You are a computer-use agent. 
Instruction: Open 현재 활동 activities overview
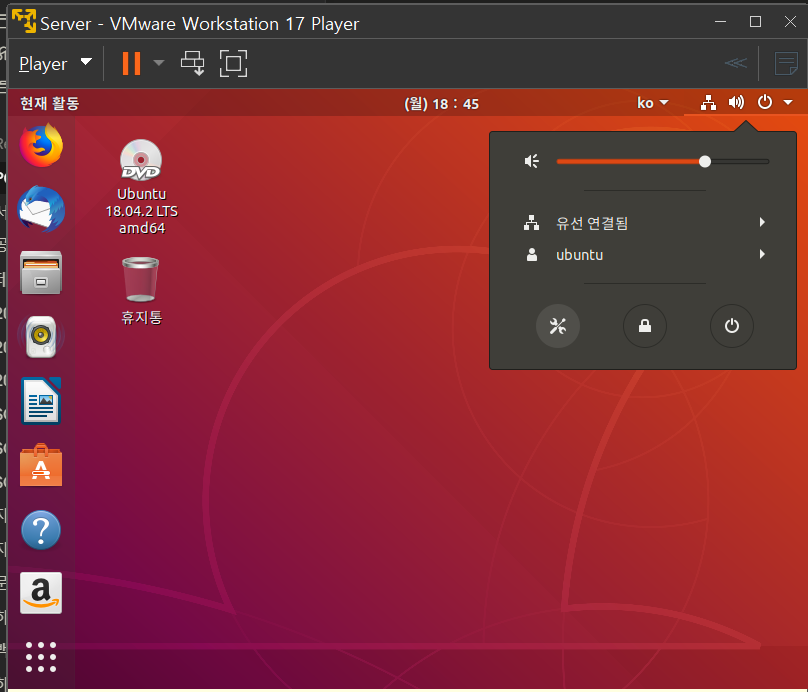(49, 103)
